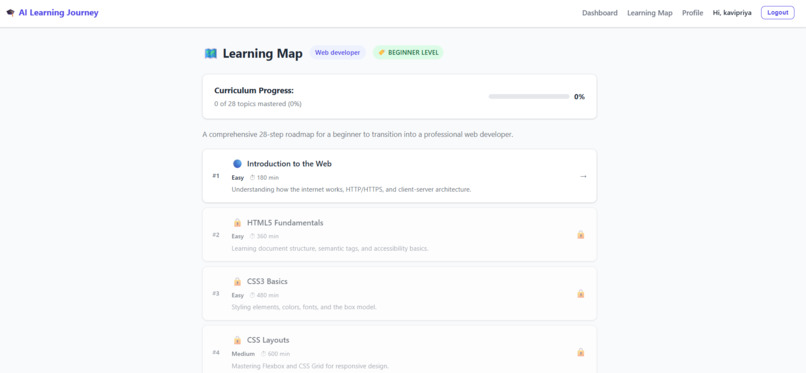Click the right-side lock icon on HTML5 Fundamentals card
The image size is (806, 373).
point(581,235)
